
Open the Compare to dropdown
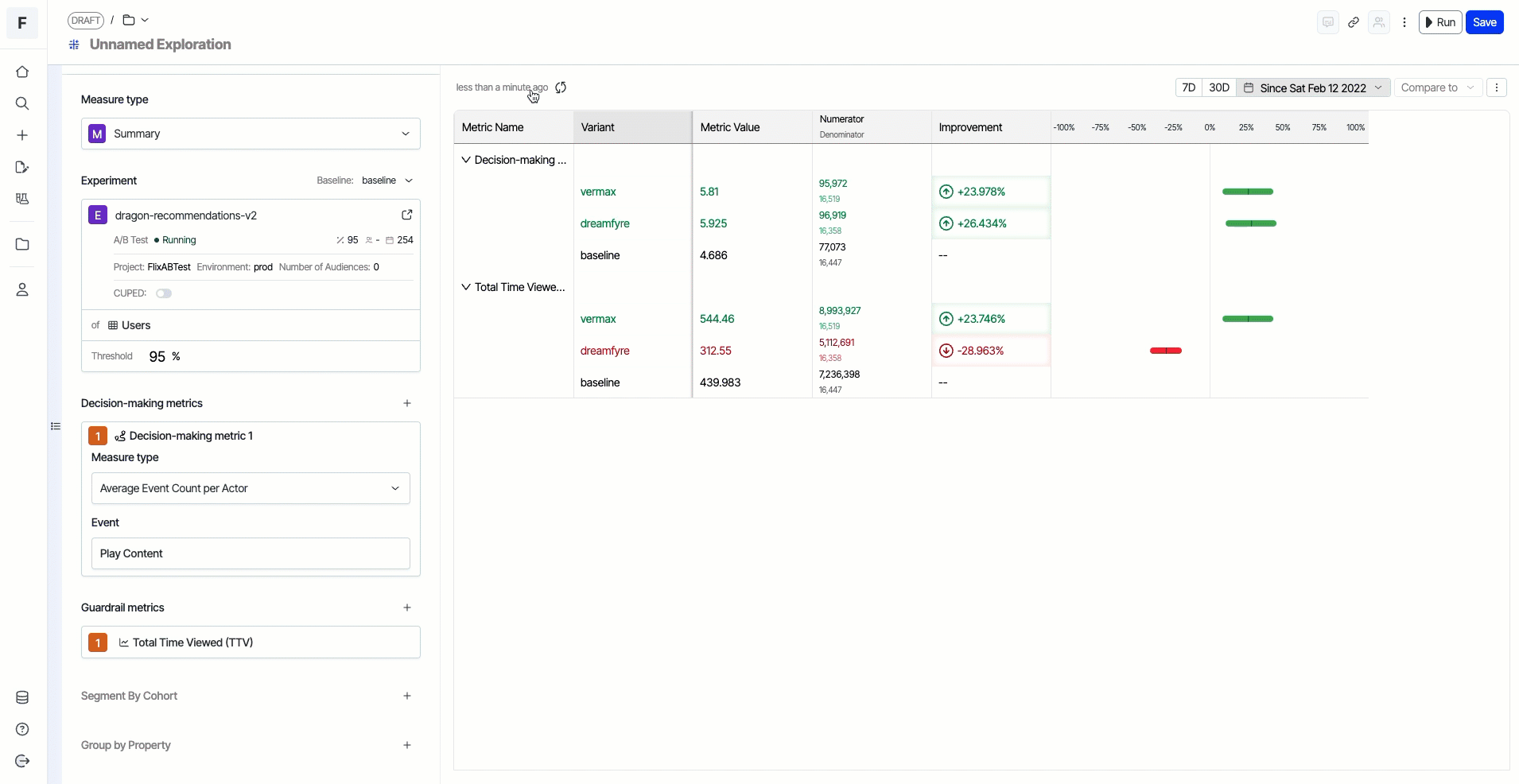(x=1438, y=87)
